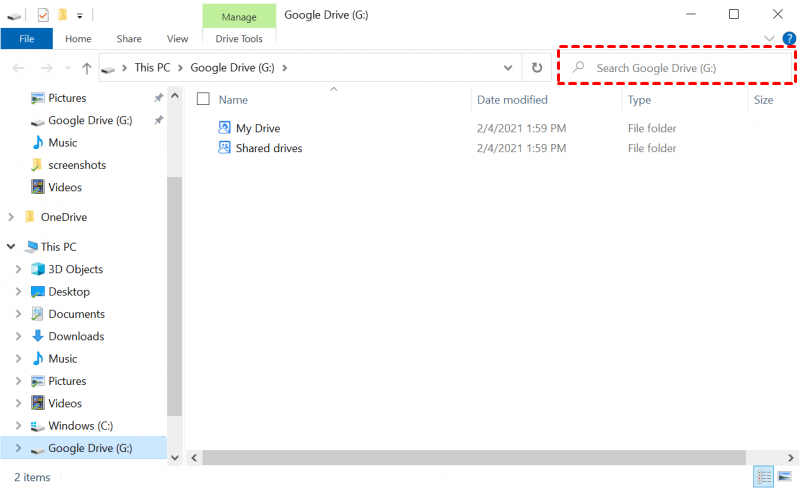
Task: Open the screenshots folder in sidebar
Action: coord(77,165)
